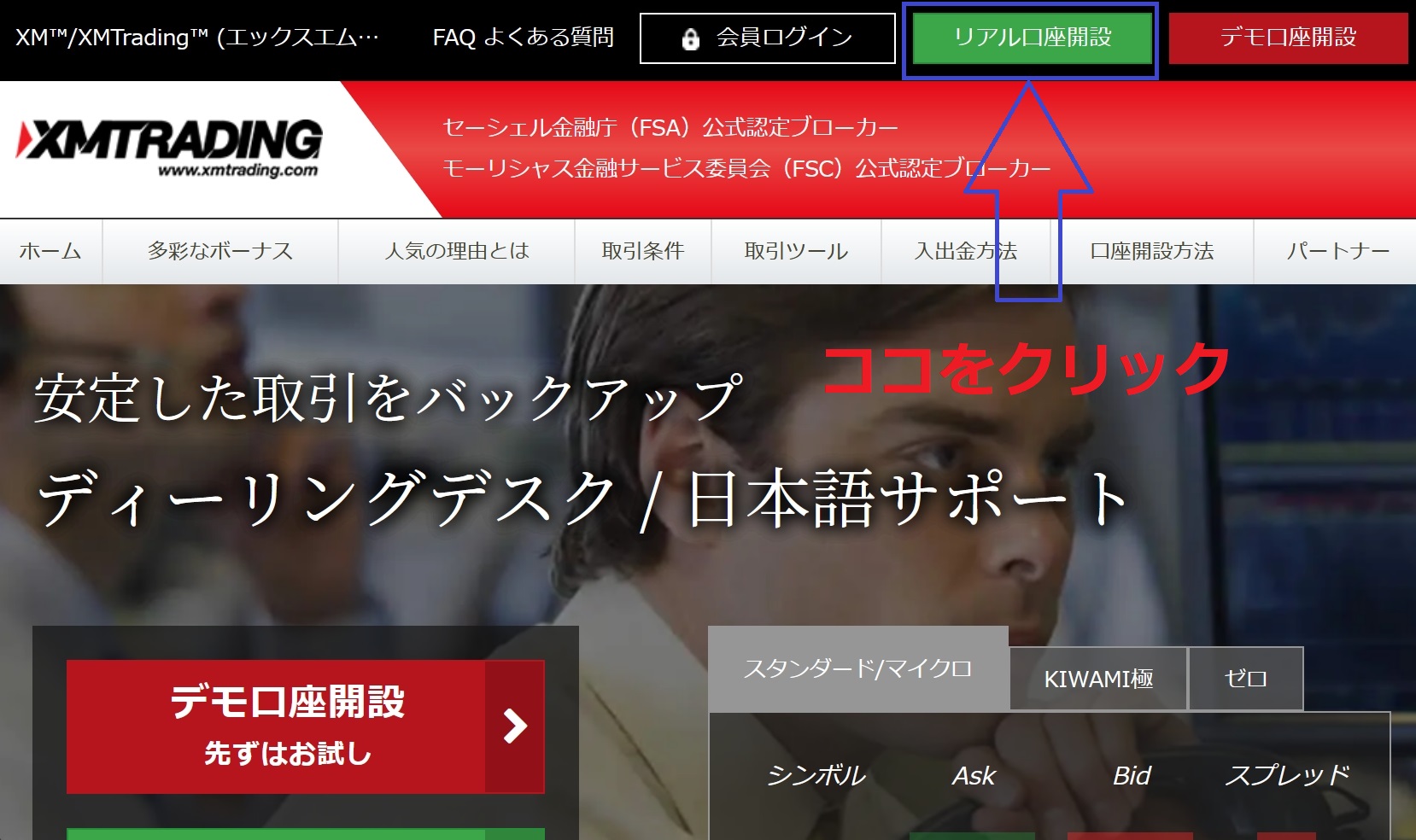Open 口座開設方法 menu item

click(1152, 251)
